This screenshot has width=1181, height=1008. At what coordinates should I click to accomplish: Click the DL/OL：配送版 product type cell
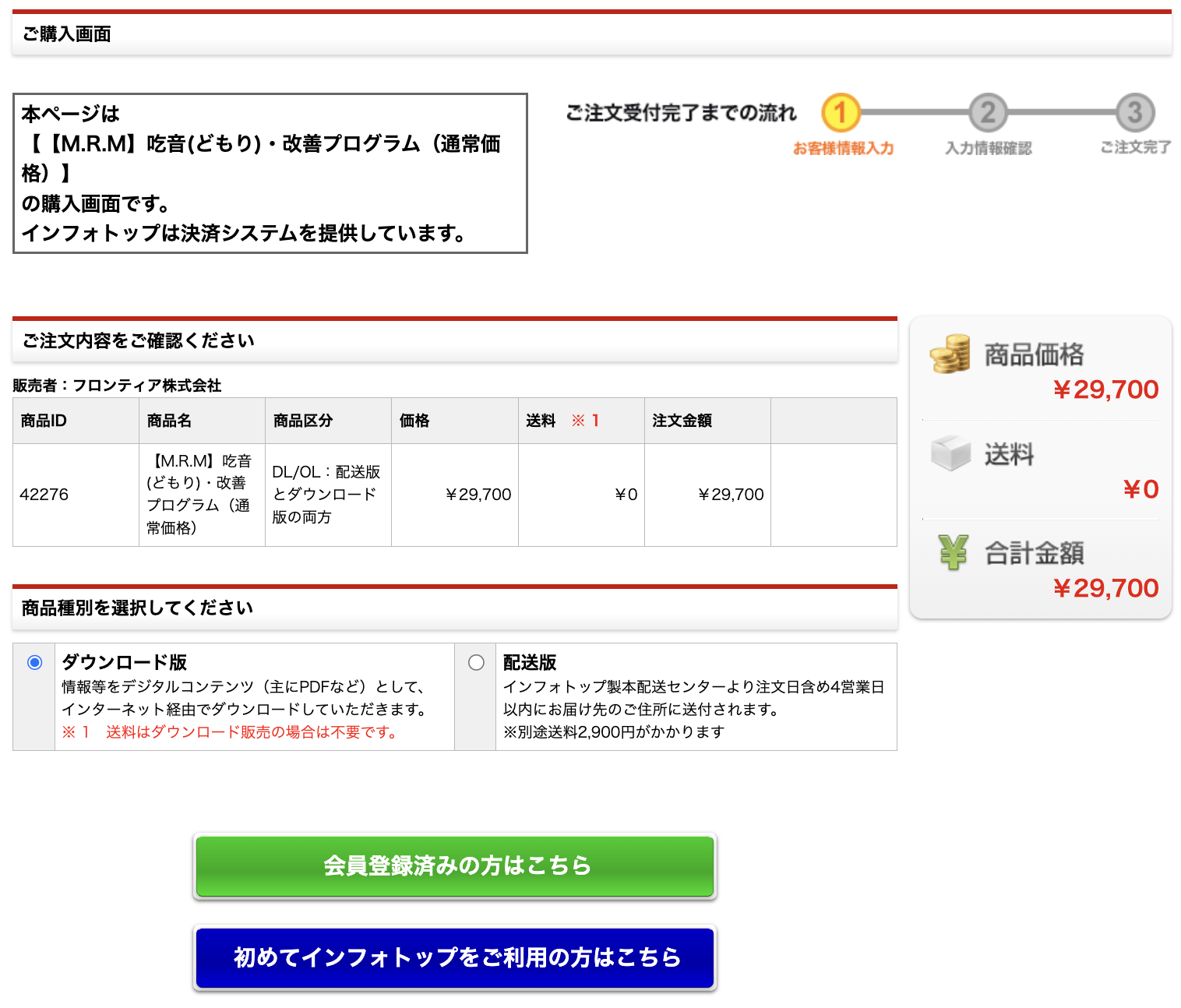(x=328, y=495)
